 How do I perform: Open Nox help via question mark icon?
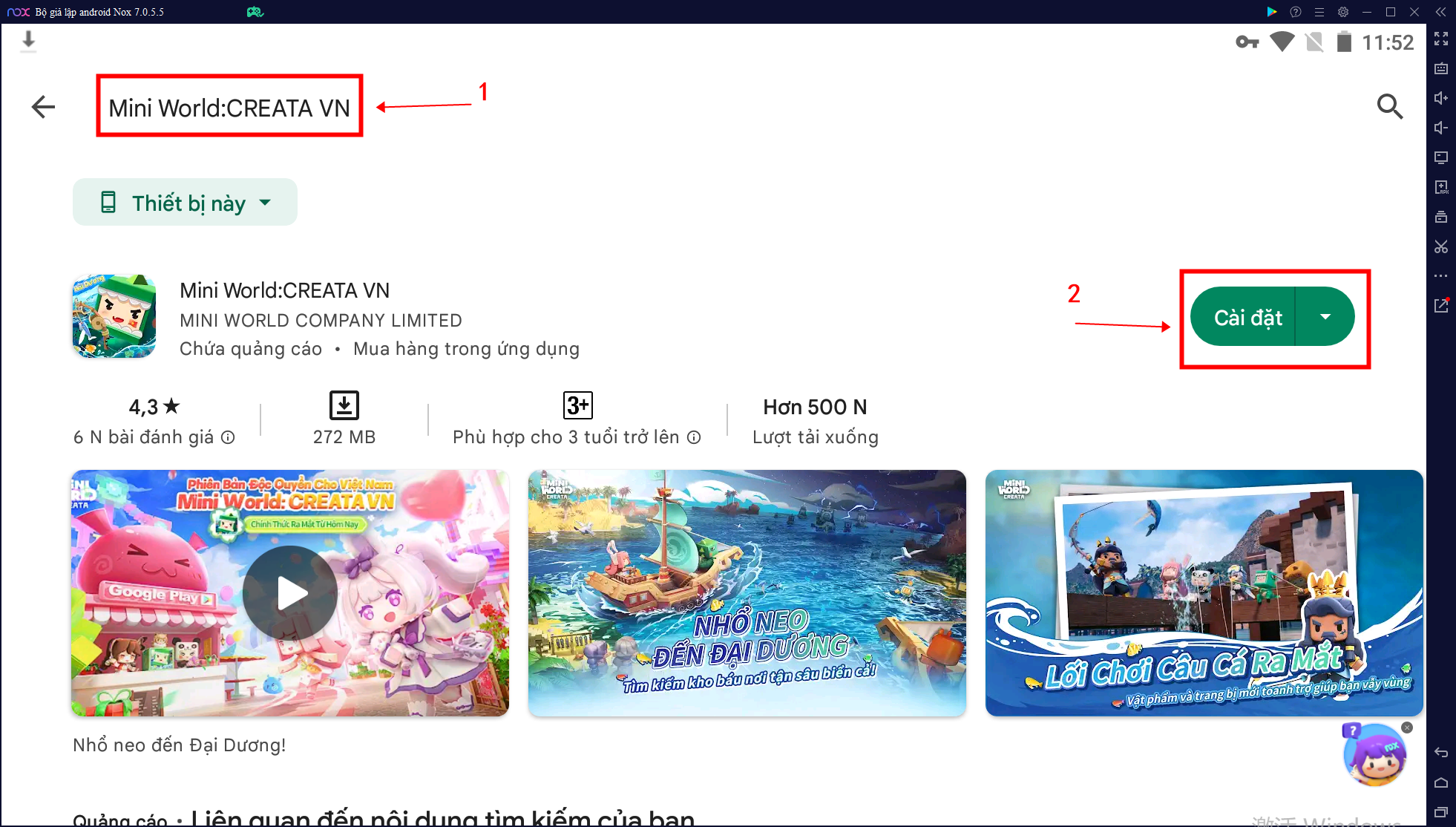click(1296, 12)
